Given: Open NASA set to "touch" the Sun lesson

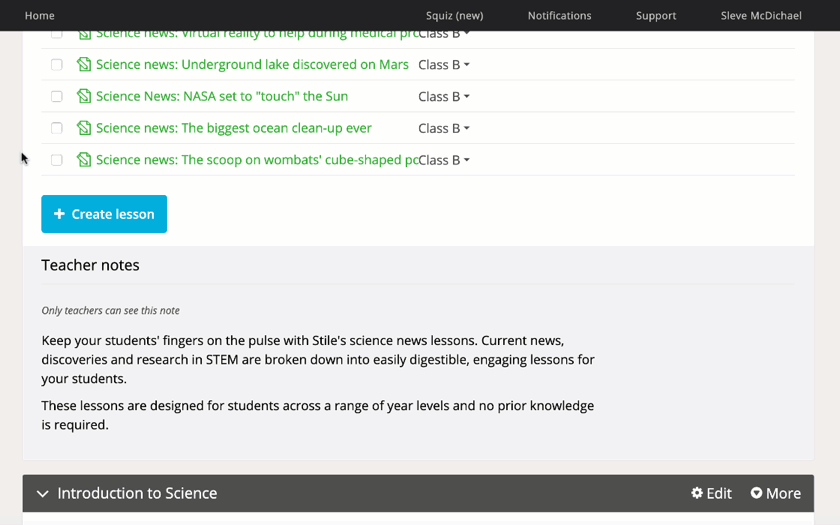Looking at the screenshot, I should [x=222, y=96].
